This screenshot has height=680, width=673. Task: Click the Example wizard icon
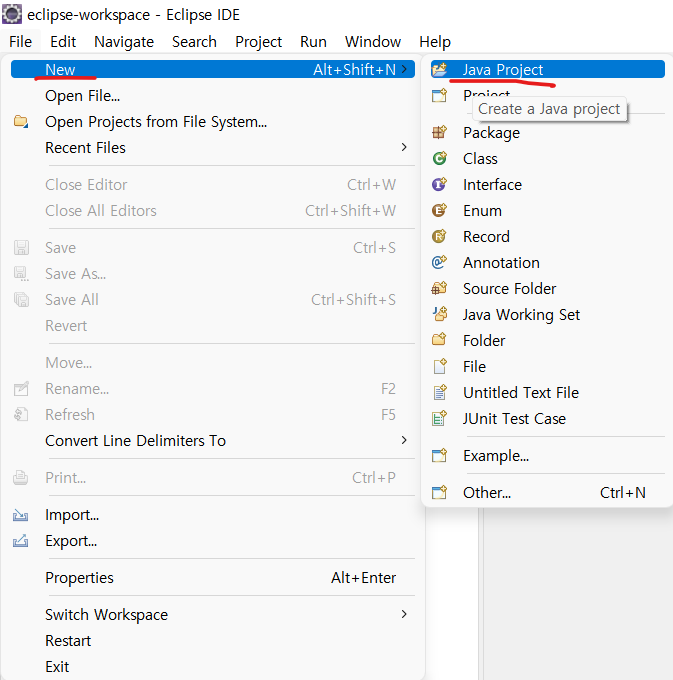click(439, 455)
